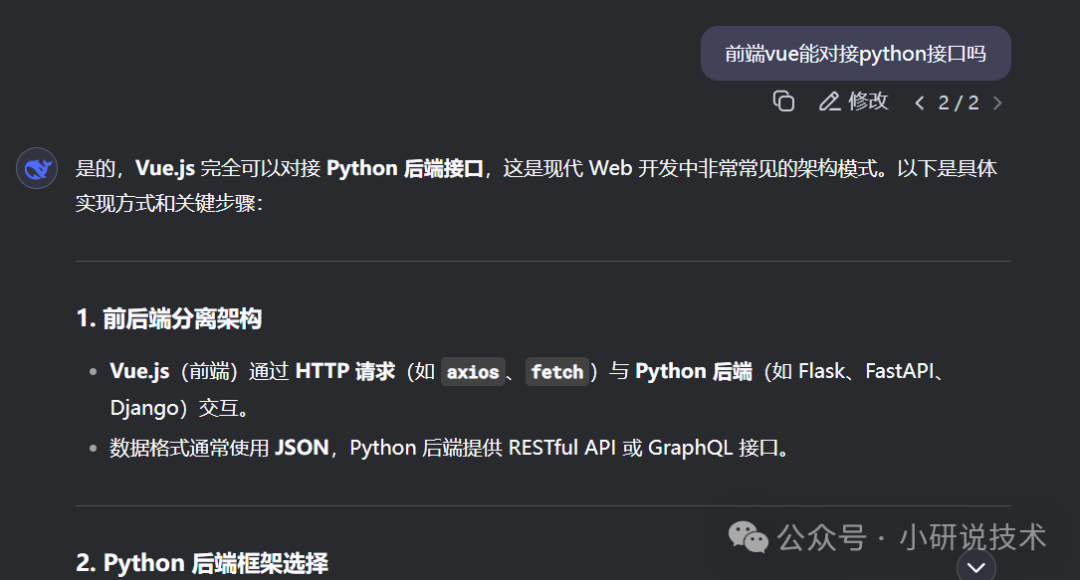Click the heading 1. 前后端分离架构

point(168,317)
